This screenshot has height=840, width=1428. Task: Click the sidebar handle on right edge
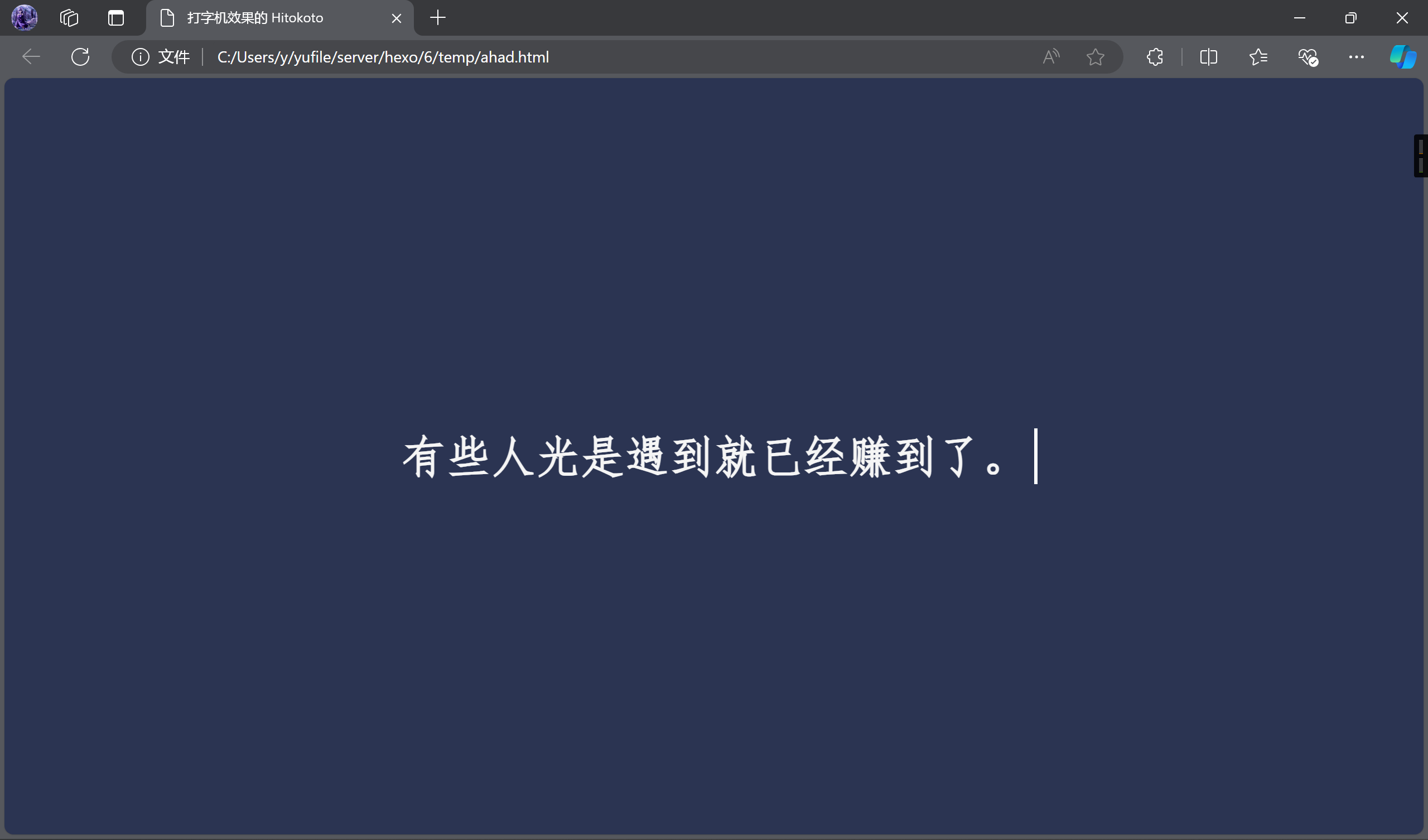1421,156
